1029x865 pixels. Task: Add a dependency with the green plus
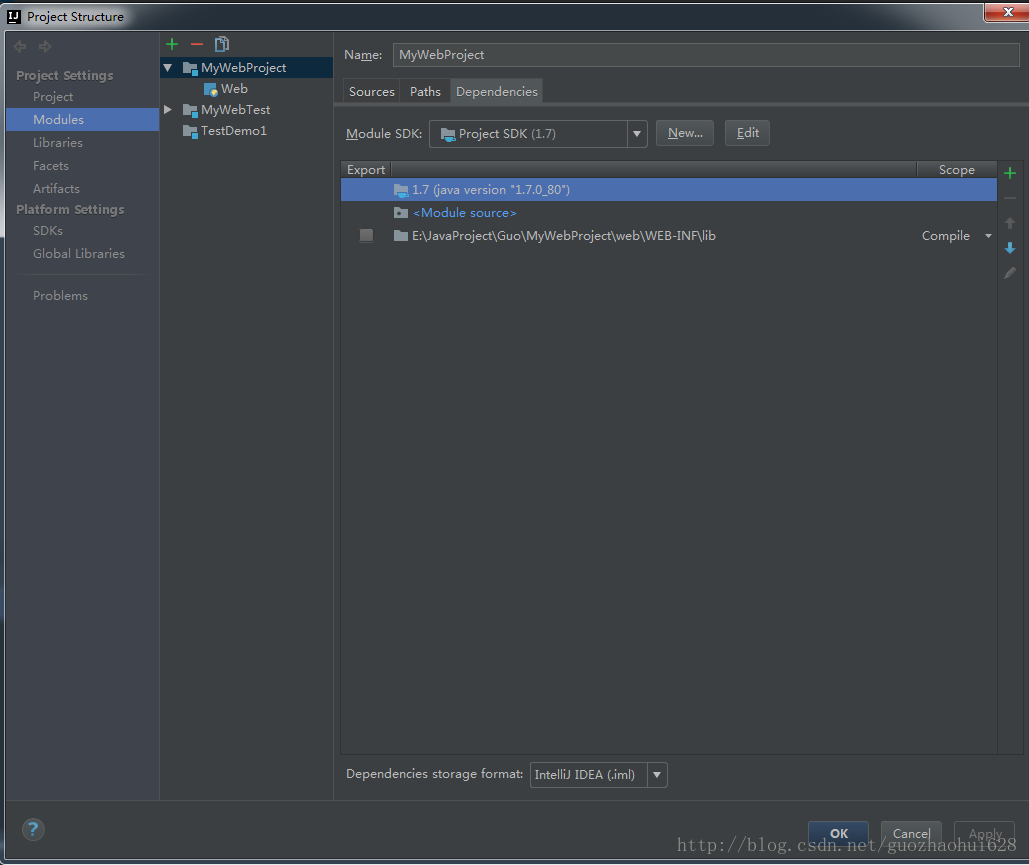tap(1010, 173)
